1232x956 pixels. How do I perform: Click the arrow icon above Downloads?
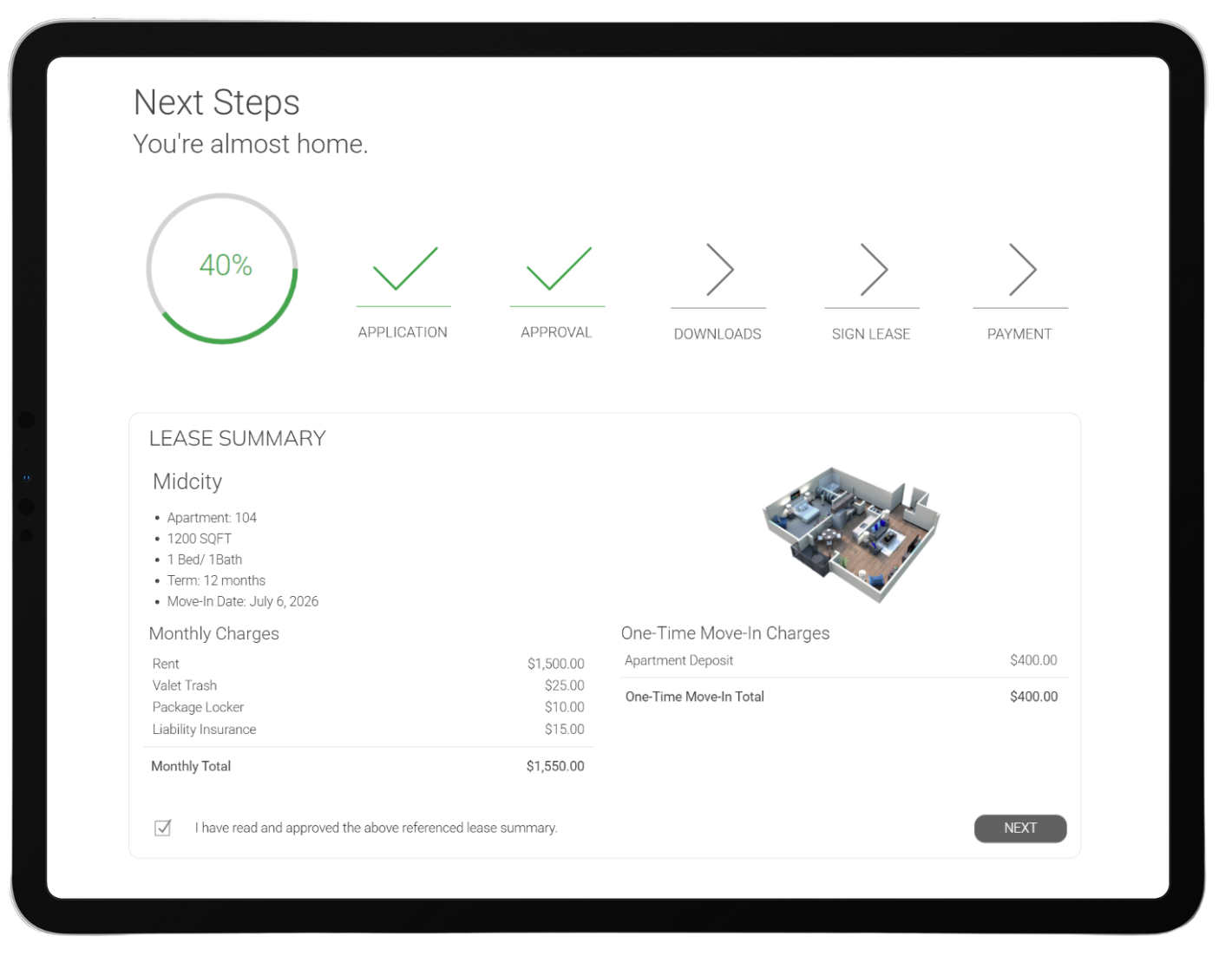(719, 270)
